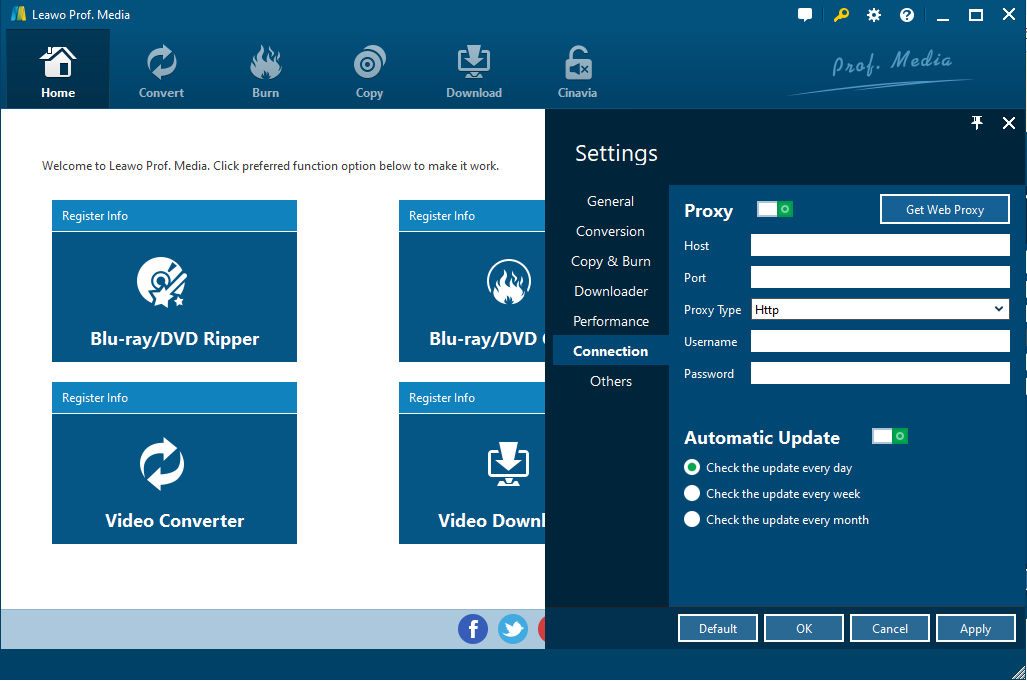
Task: Pin the Settings panel
Action: [x=977, y=123]
